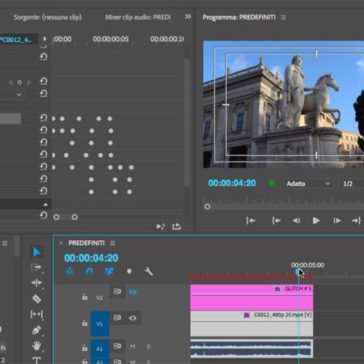Click Go to In point button
The height and width of the screenshot is (364, 364).
point(276,220)
